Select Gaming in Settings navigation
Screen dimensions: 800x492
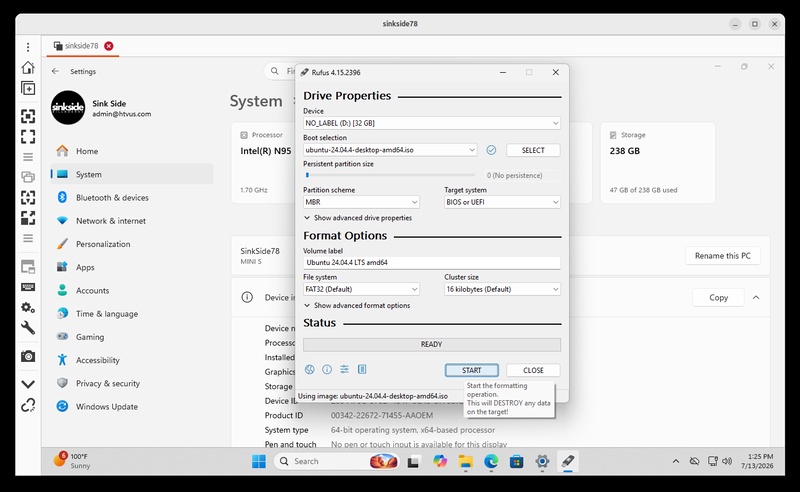coord(132,337)
